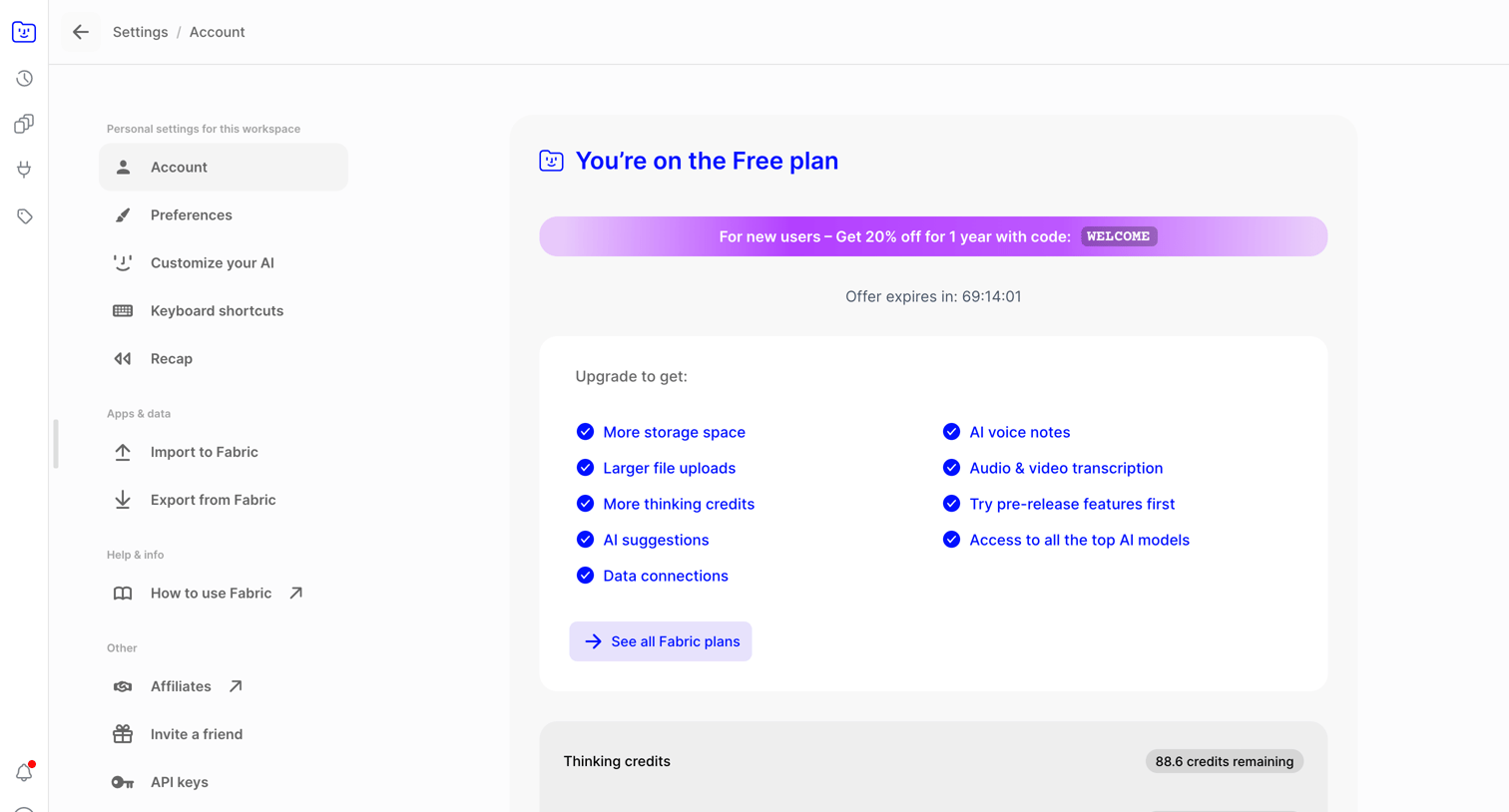This screenshot has height=812, width=1509.
Task: Click the More storage space checkmark
Action: [x=585, y=432]
